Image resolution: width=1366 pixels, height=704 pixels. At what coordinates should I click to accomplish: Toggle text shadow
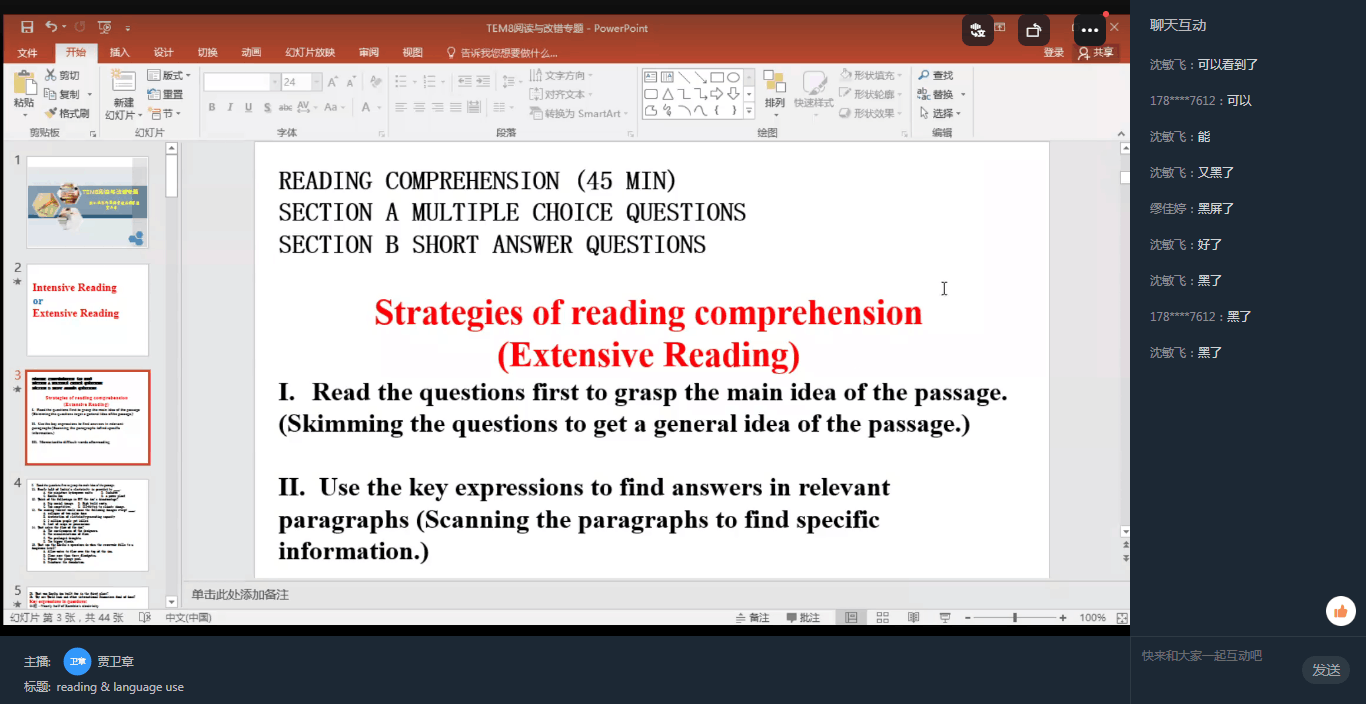point(267,107)
